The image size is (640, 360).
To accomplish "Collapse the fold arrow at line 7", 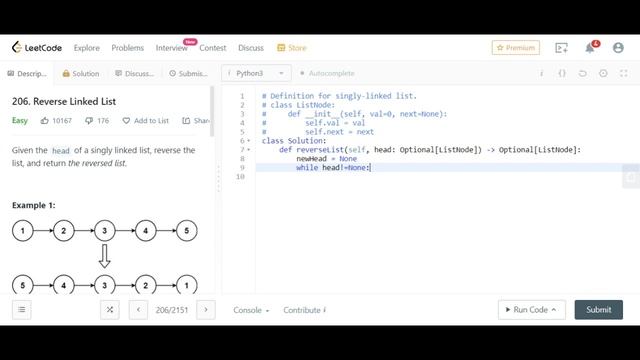I will pyautogui.click(x=249, y=150).
